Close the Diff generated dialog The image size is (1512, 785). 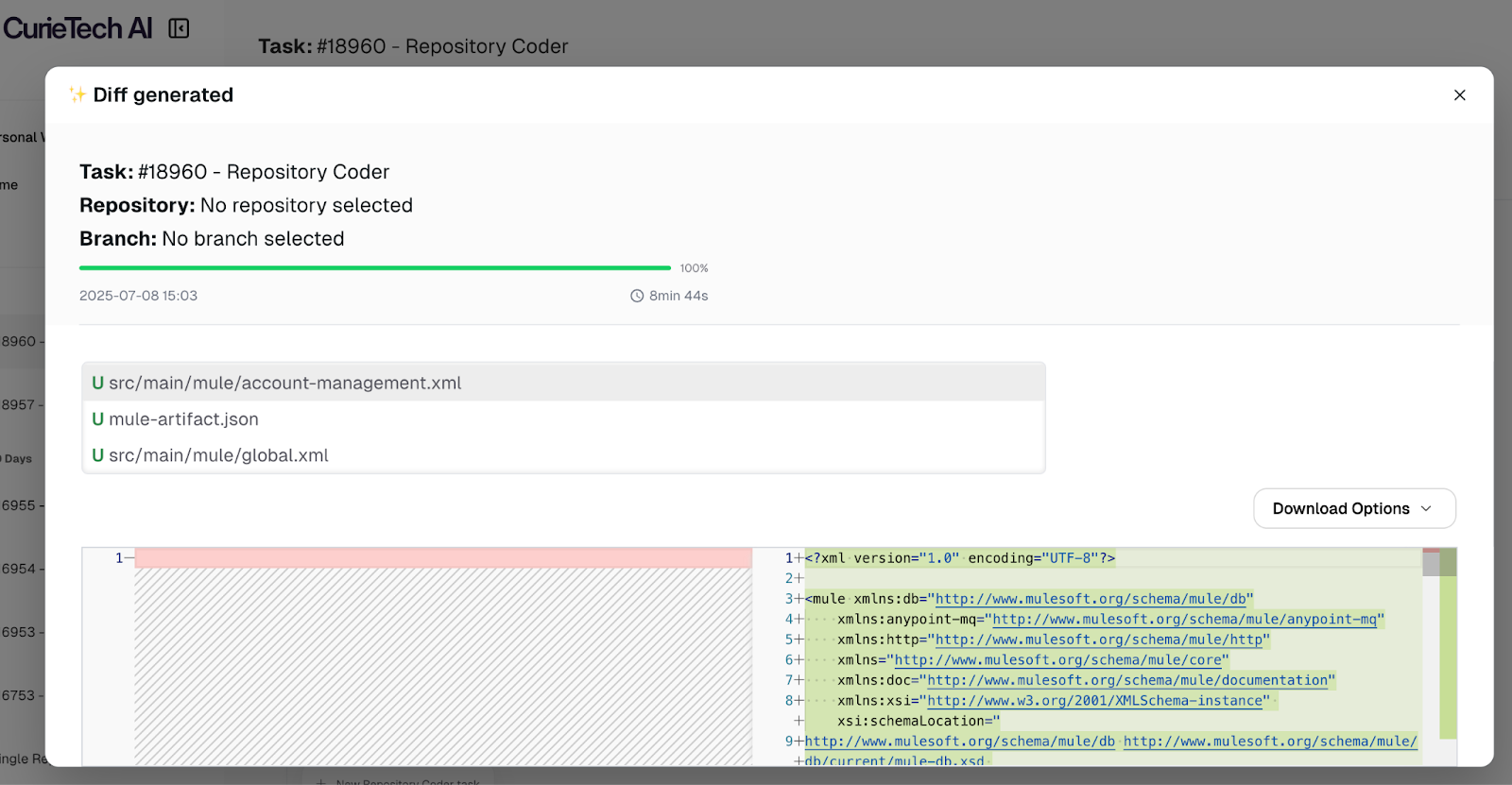point(1459,95)
